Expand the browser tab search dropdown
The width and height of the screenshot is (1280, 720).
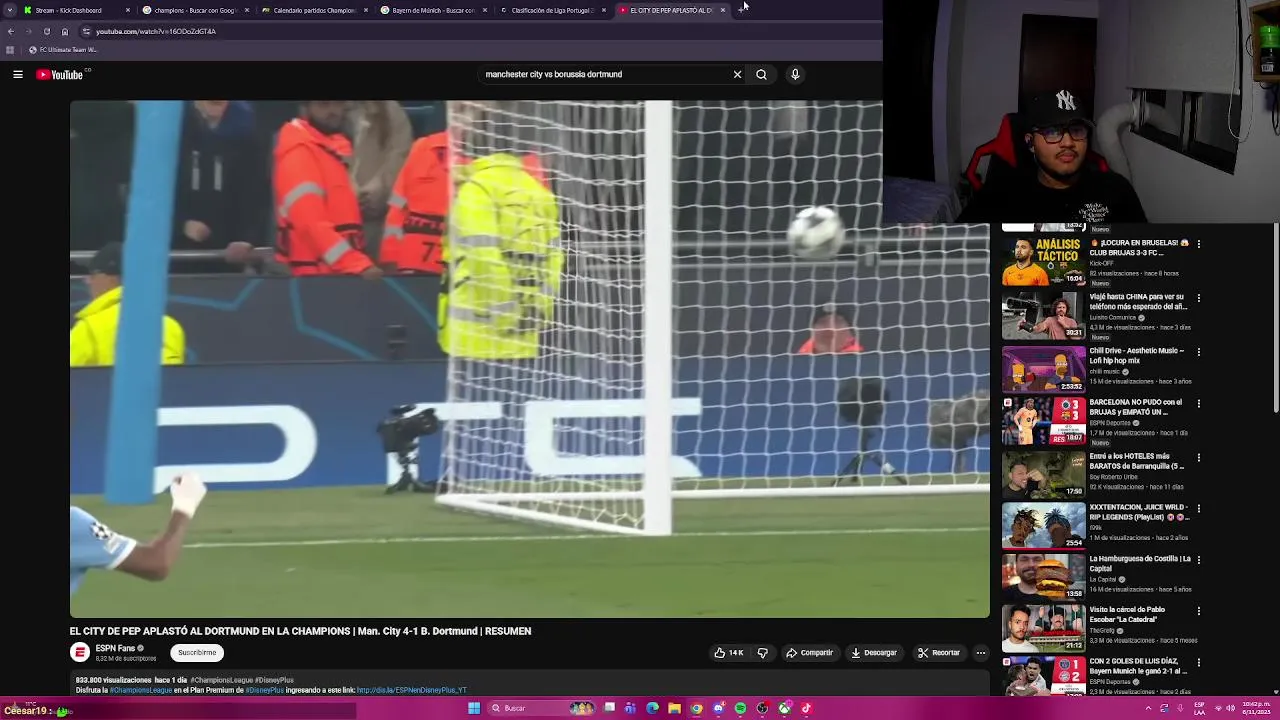click(x=10, y=10)
